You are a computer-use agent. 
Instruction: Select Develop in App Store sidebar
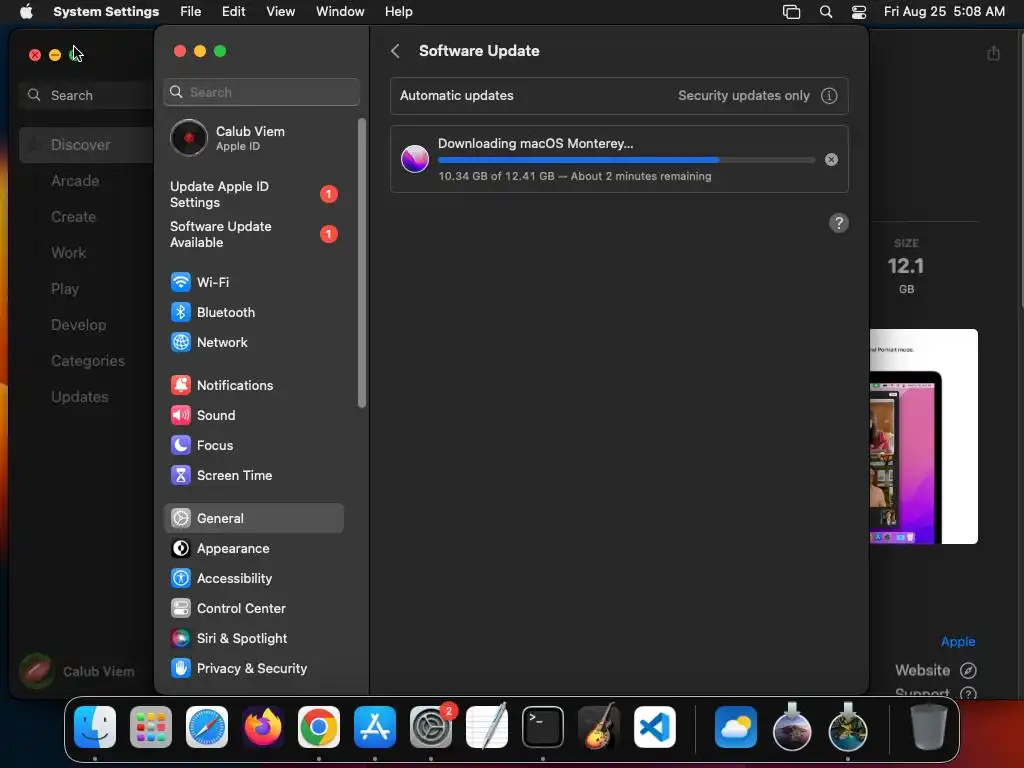(x=78, y=325)
